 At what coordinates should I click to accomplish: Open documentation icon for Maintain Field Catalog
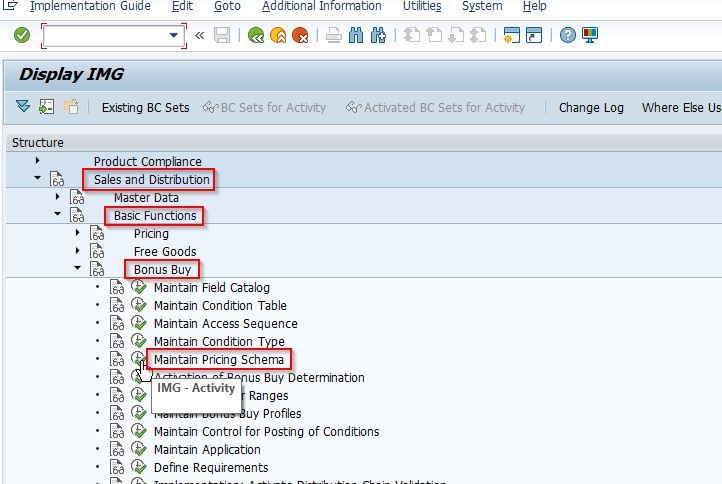click(x=117, y=287)
